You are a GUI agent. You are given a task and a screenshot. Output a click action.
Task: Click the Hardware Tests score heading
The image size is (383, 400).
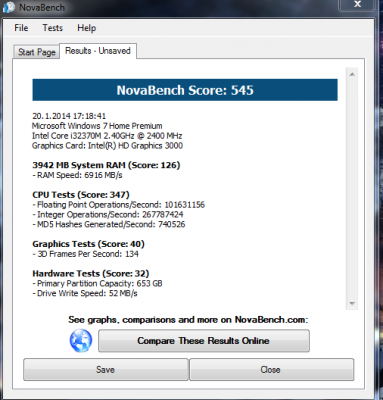pos(91,274)
